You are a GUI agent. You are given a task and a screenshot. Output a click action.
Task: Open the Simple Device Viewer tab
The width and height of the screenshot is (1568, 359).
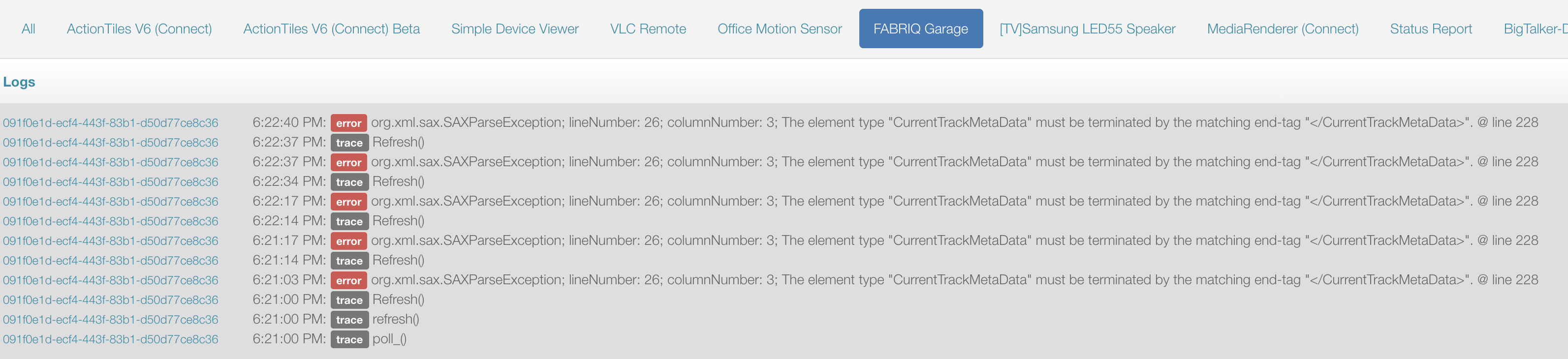515,29
